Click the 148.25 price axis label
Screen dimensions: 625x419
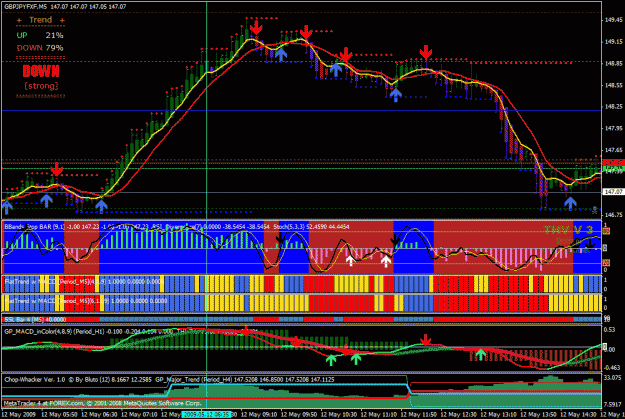tap(614, 107)
